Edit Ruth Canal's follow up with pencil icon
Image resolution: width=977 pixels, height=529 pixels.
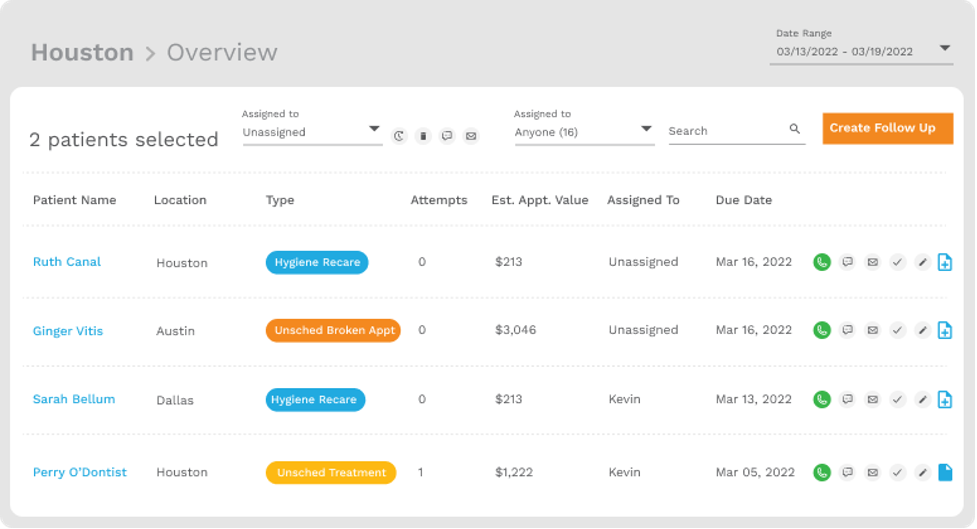coord(922,262)
